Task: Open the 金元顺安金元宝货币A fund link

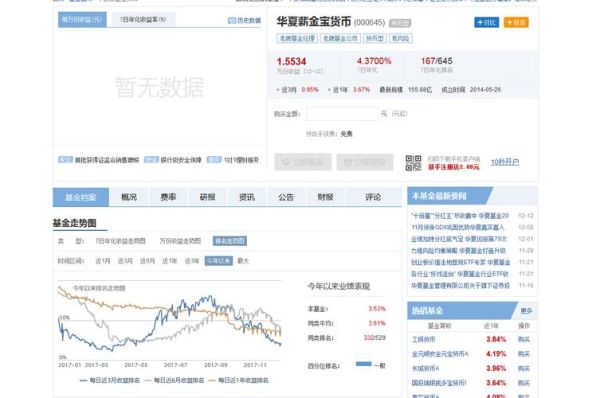Action: pos(440,354)
